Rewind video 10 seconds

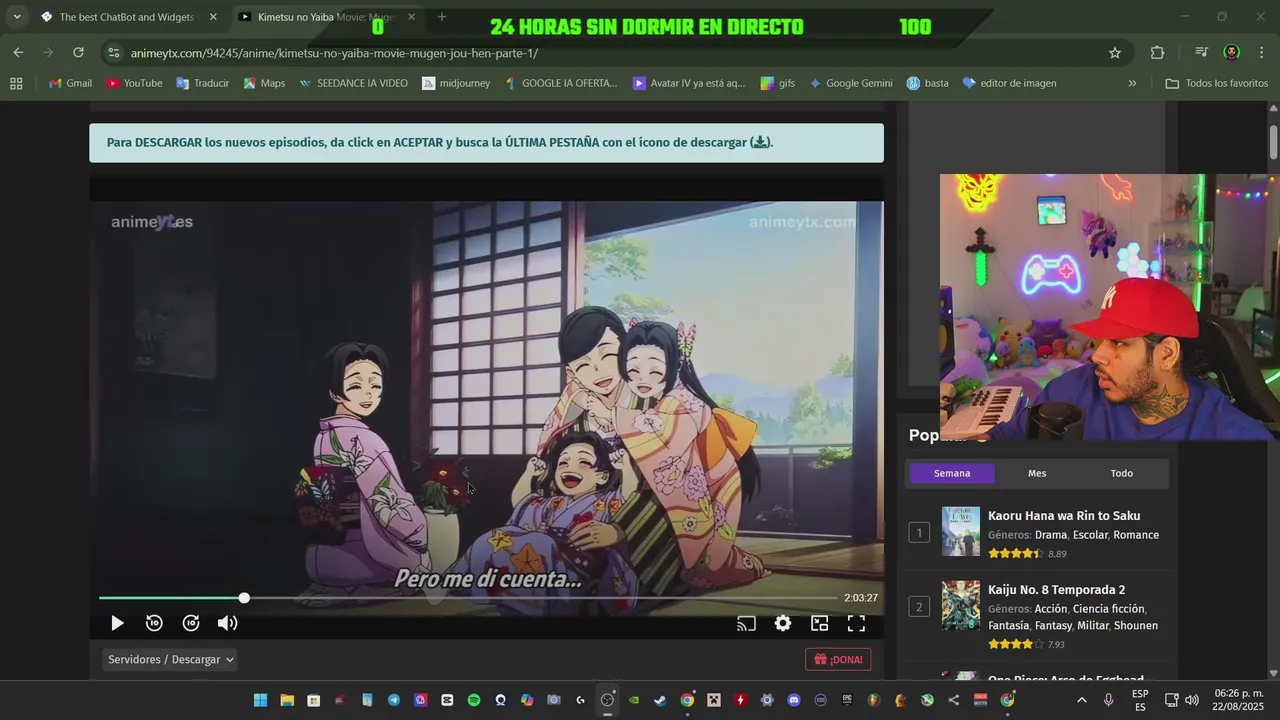coord(154,623)
